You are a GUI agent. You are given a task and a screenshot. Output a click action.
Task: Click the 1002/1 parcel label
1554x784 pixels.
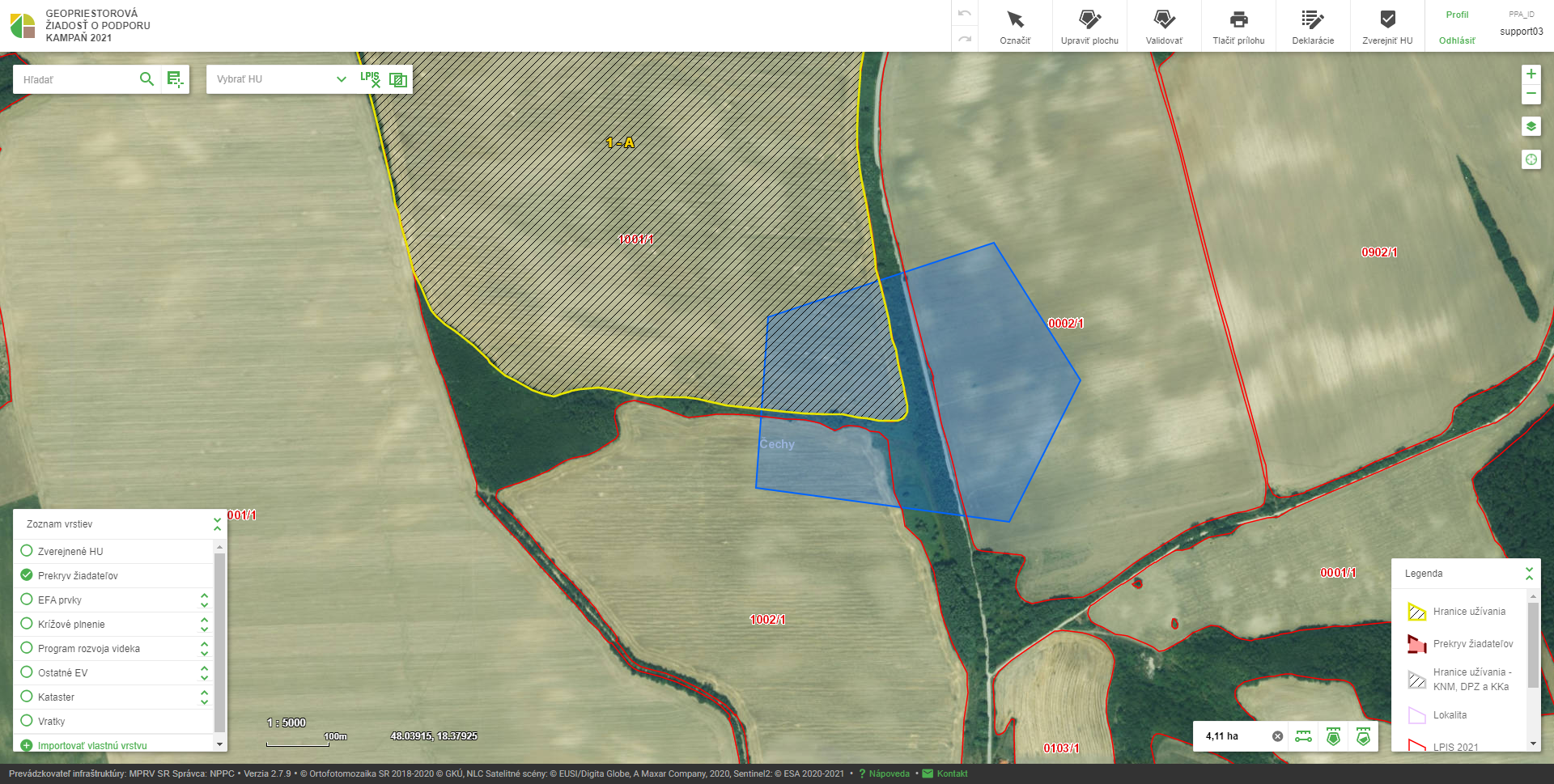click(767, 619)
